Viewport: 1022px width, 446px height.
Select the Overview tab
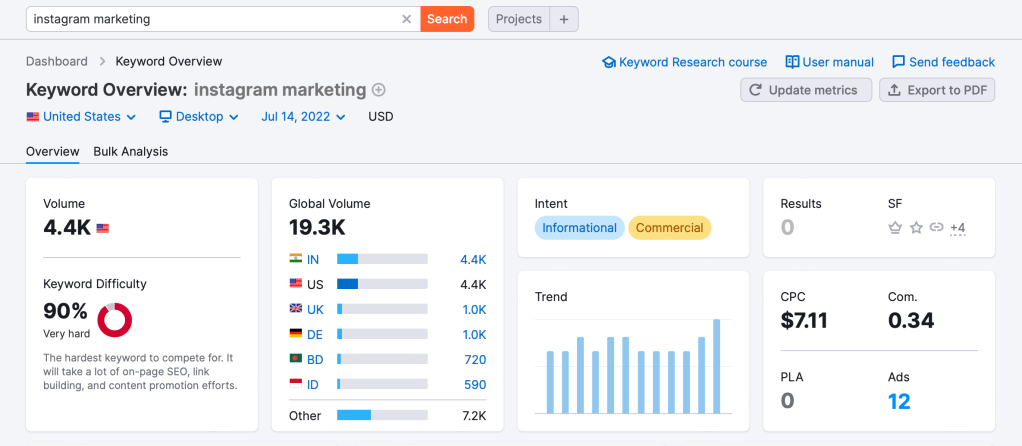click(x=52, y=152)
